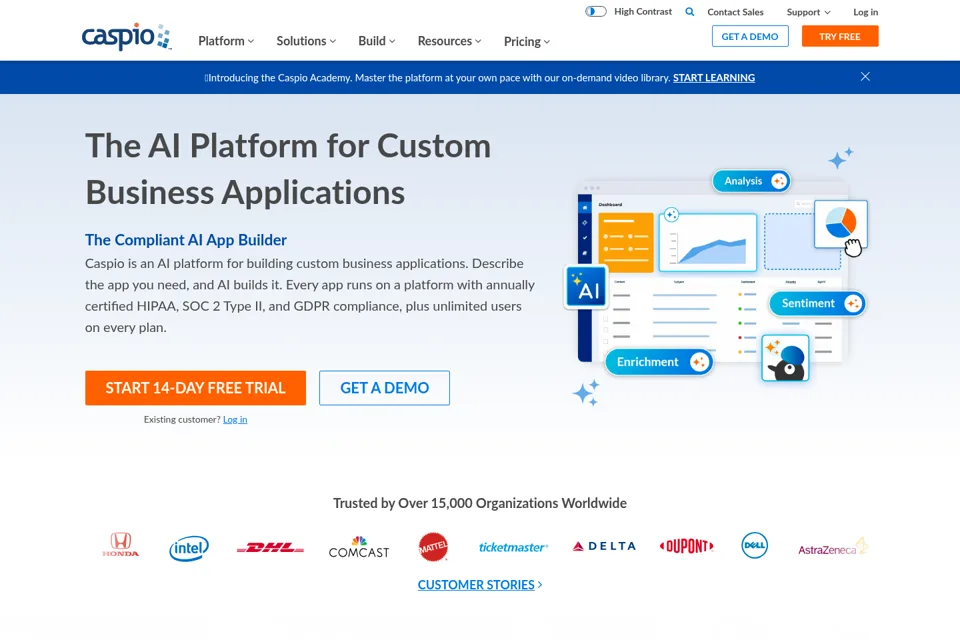Click the TRY FREE button
Viewport: 960px width, 640px height.
tap(840, 36)
